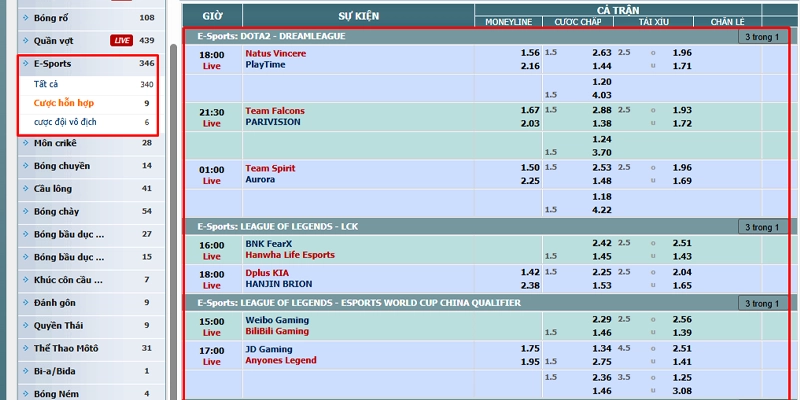This screenshot has width=800, height=400.
Task: Open Hanwha Life Esports link
Action: pos(290,255)
